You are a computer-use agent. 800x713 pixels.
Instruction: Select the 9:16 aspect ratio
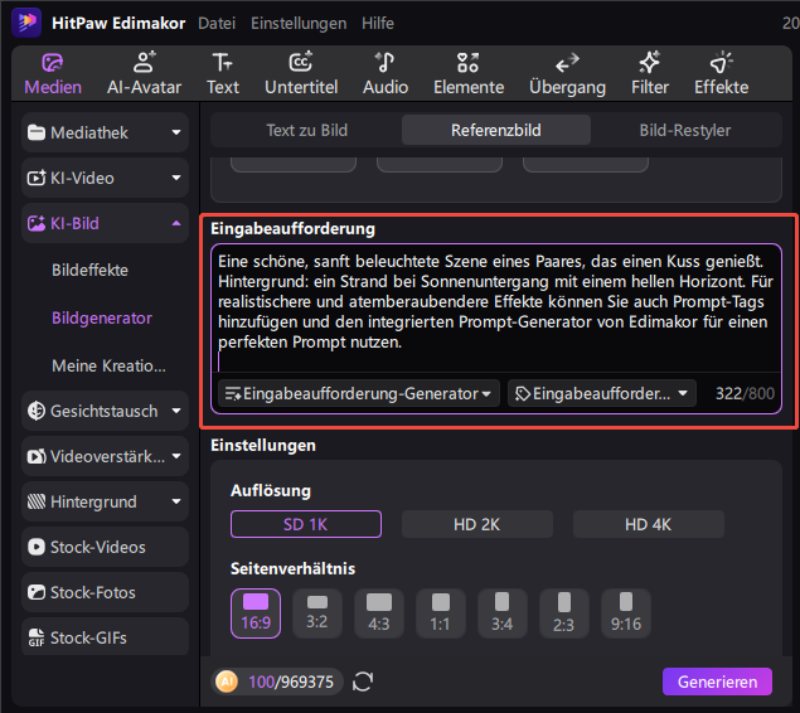pos(626,613)
